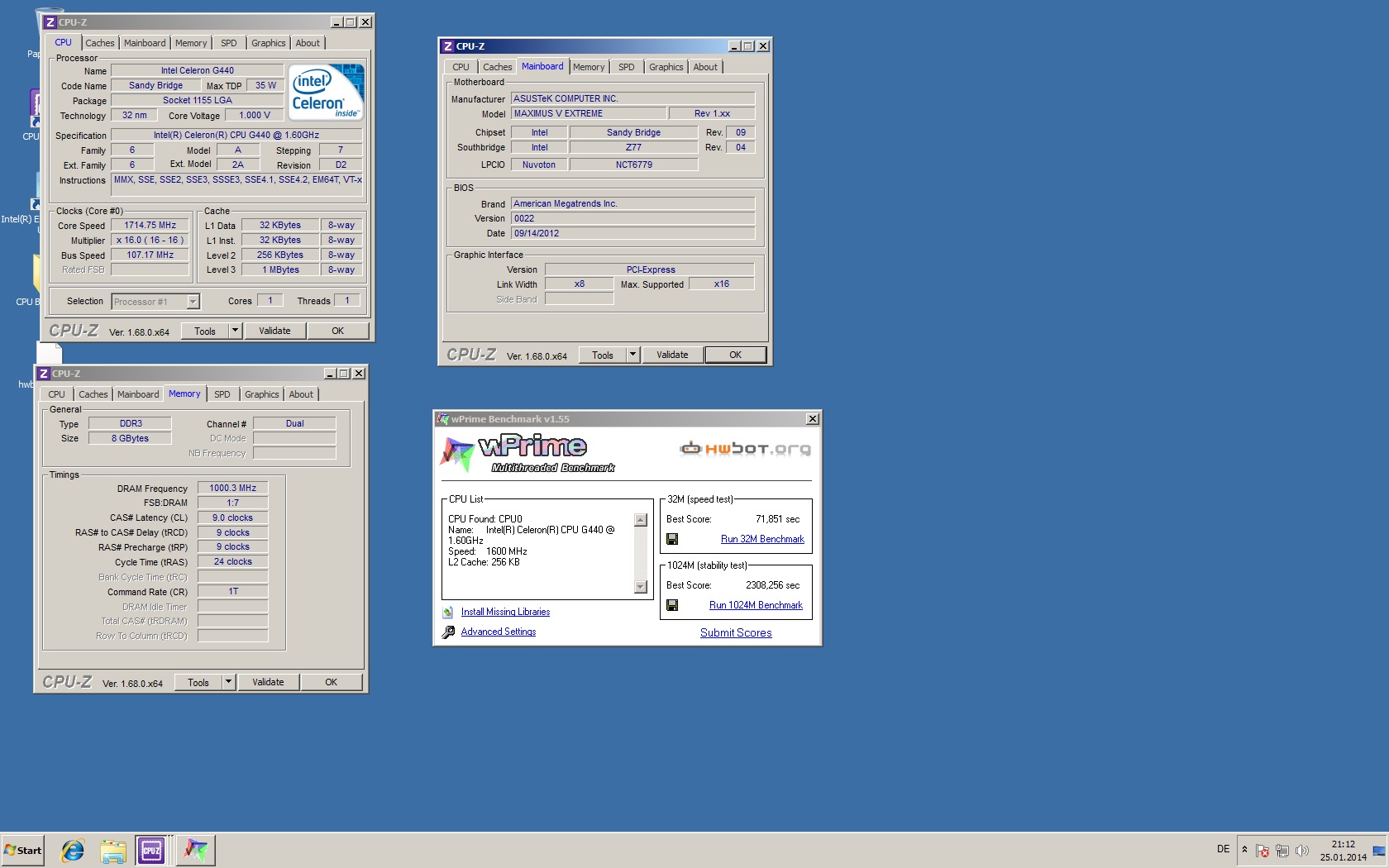This screenshot has width=1389, height=868.
Task: Open the Processor #1 selection dropdown
Action: [193, 302]
